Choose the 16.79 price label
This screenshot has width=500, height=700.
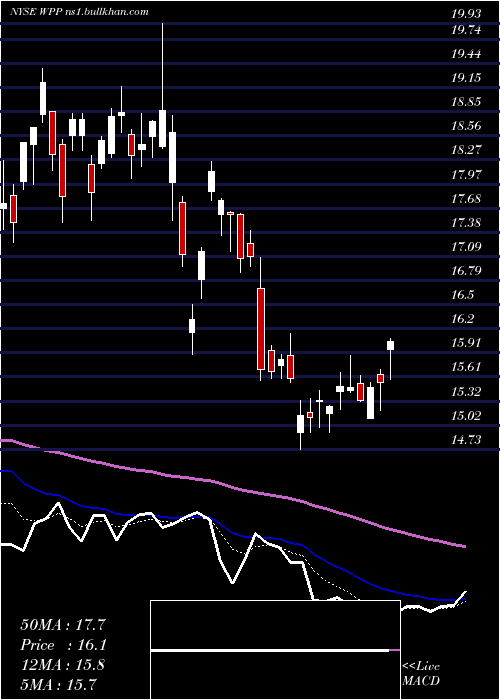click(x=466, y=271)
